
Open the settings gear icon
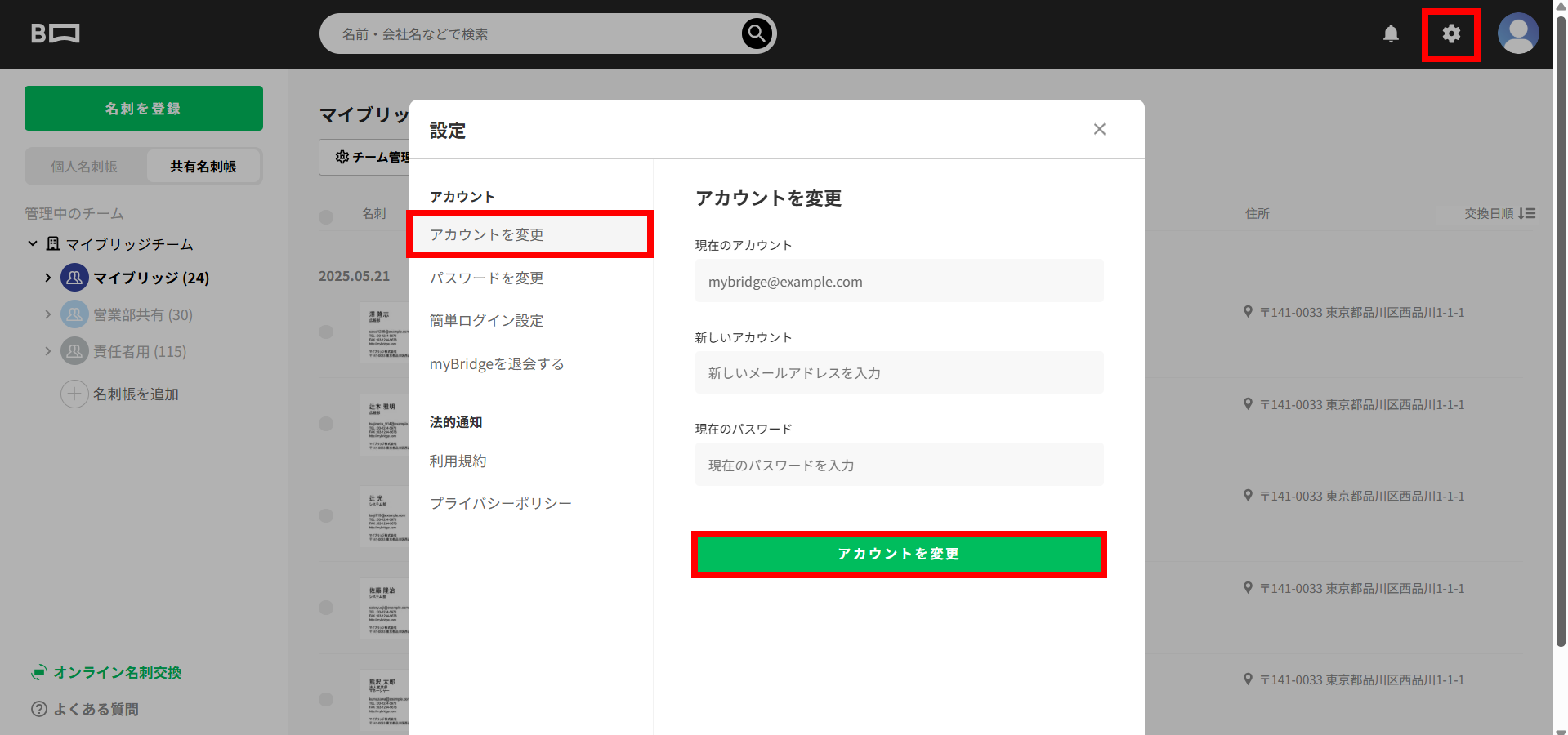pyautogui.click(x=1451, y=33)
